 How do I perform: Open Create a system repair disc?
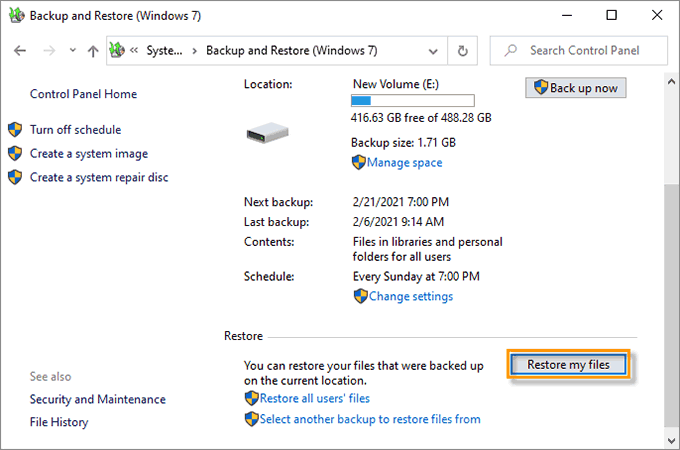point(99,177)
